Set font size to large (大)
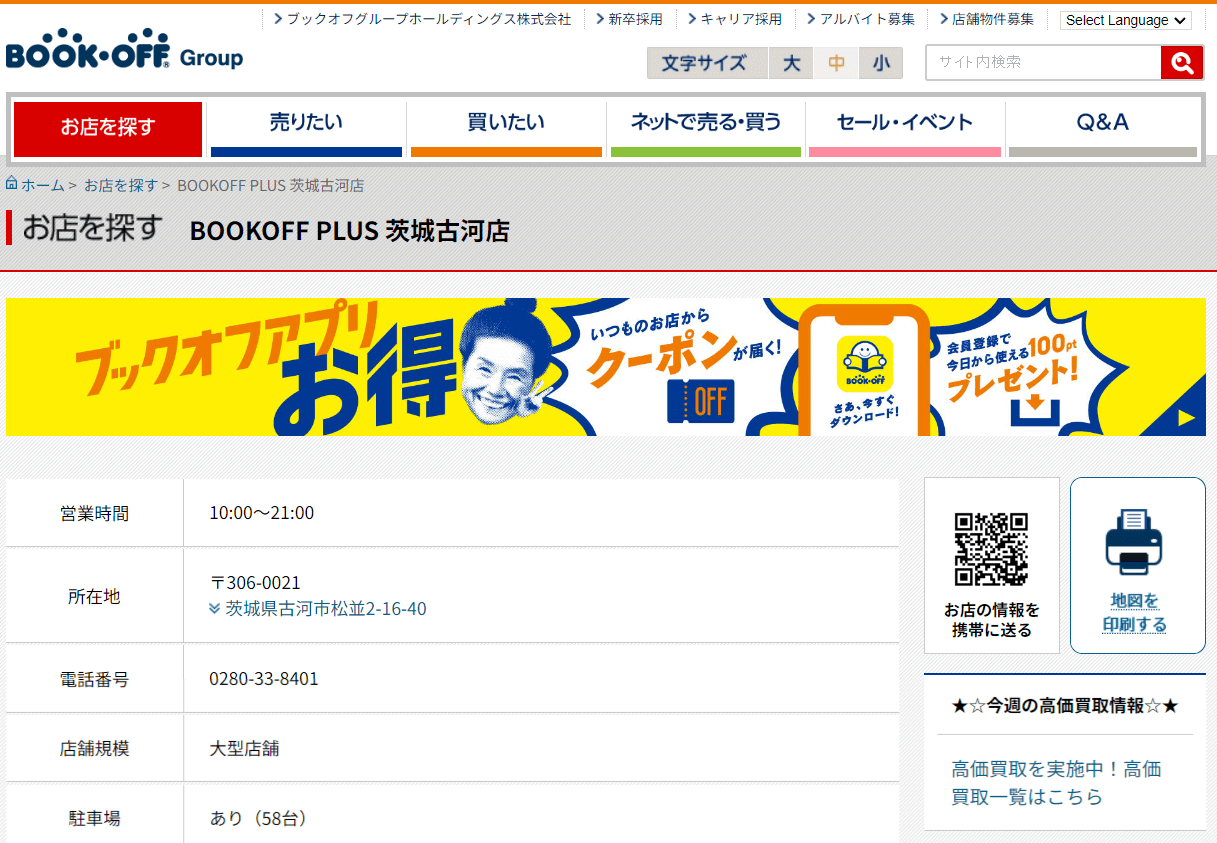The width and height of the screenshot is (1217, 843). 791,63
